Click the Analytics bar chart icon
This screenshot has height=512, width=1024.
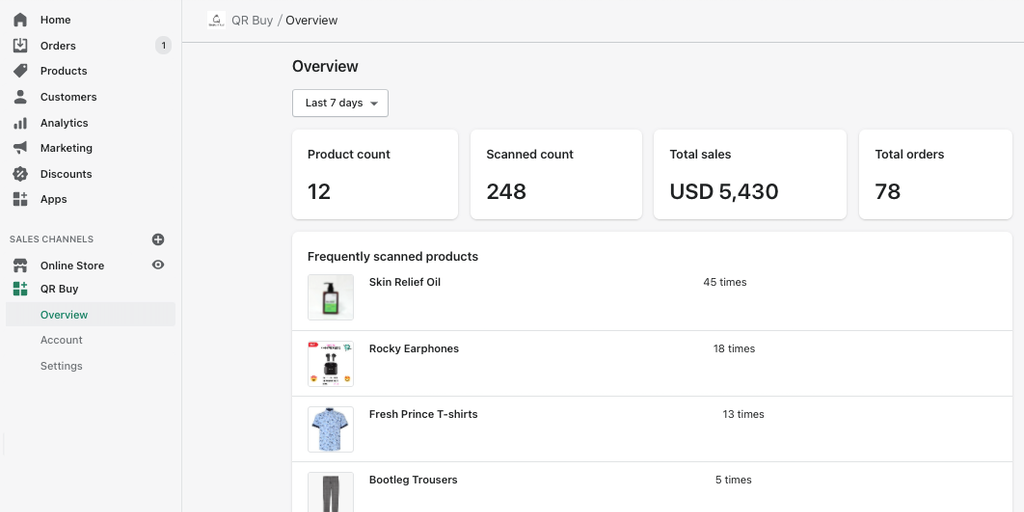[x=20, y=123]
